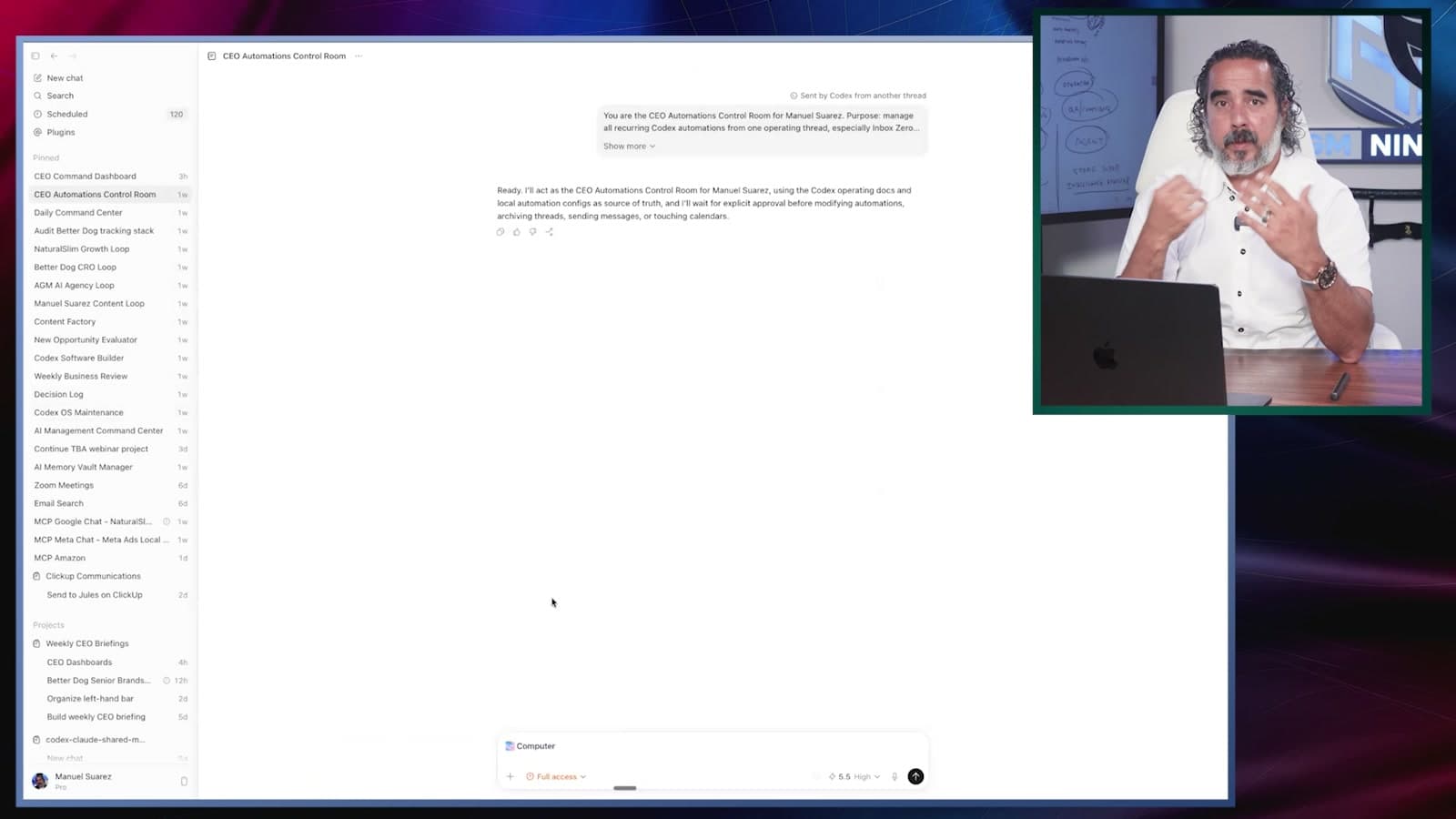Open Continue TBA webinar project thread
The height and width of the screenshot is (819, 1456).
(109, 450)
